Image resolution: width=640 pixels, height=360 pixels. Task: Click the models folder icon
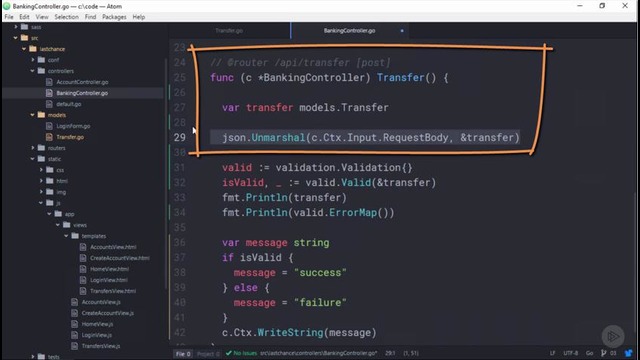click(x=41, y=115)
